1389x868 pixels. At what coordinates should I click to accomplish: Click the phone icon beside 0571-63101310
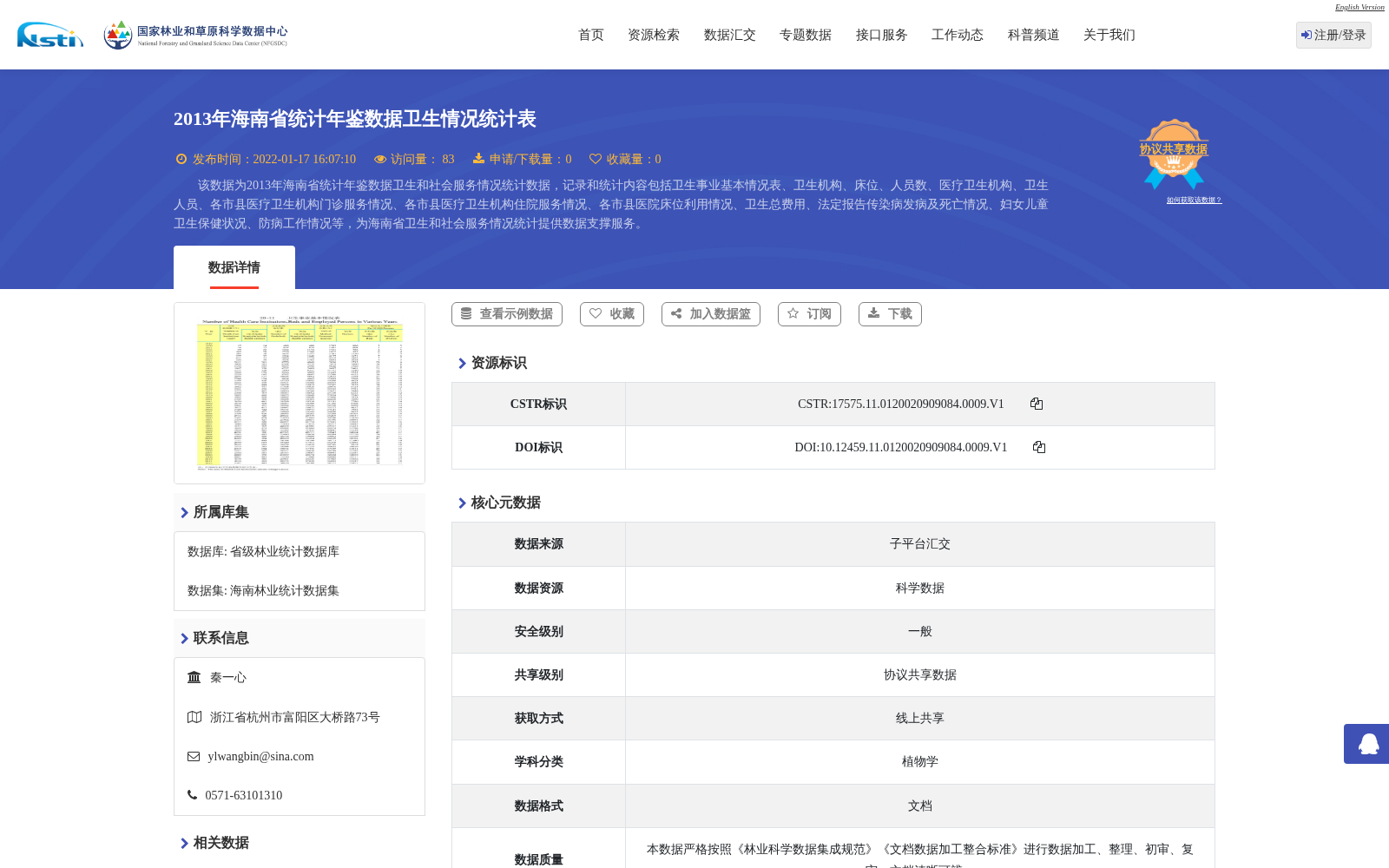(x=192, y=795)
